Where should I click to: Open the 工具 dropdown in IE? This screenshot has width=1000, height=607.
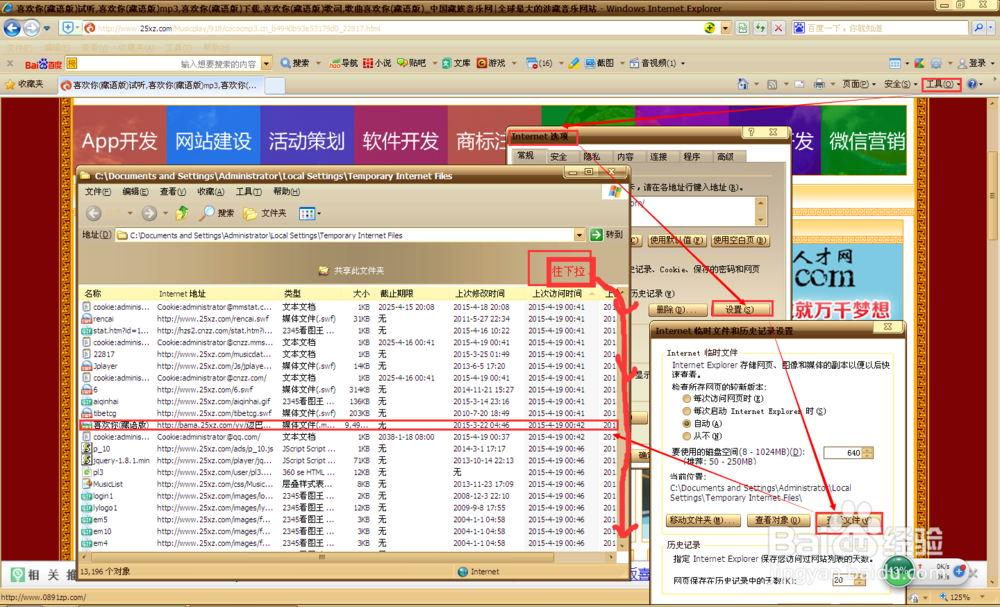click(x=939, y=86)
